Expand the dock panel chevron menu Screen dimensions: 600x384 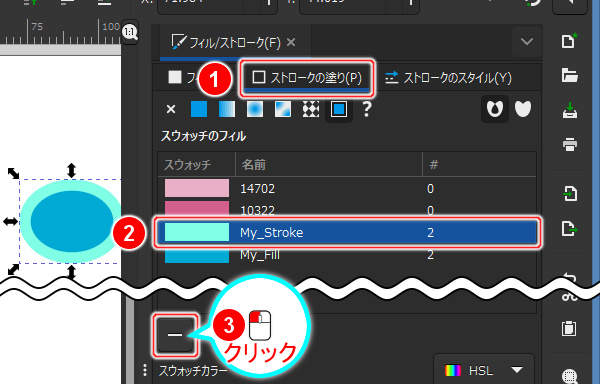point(527,41)
